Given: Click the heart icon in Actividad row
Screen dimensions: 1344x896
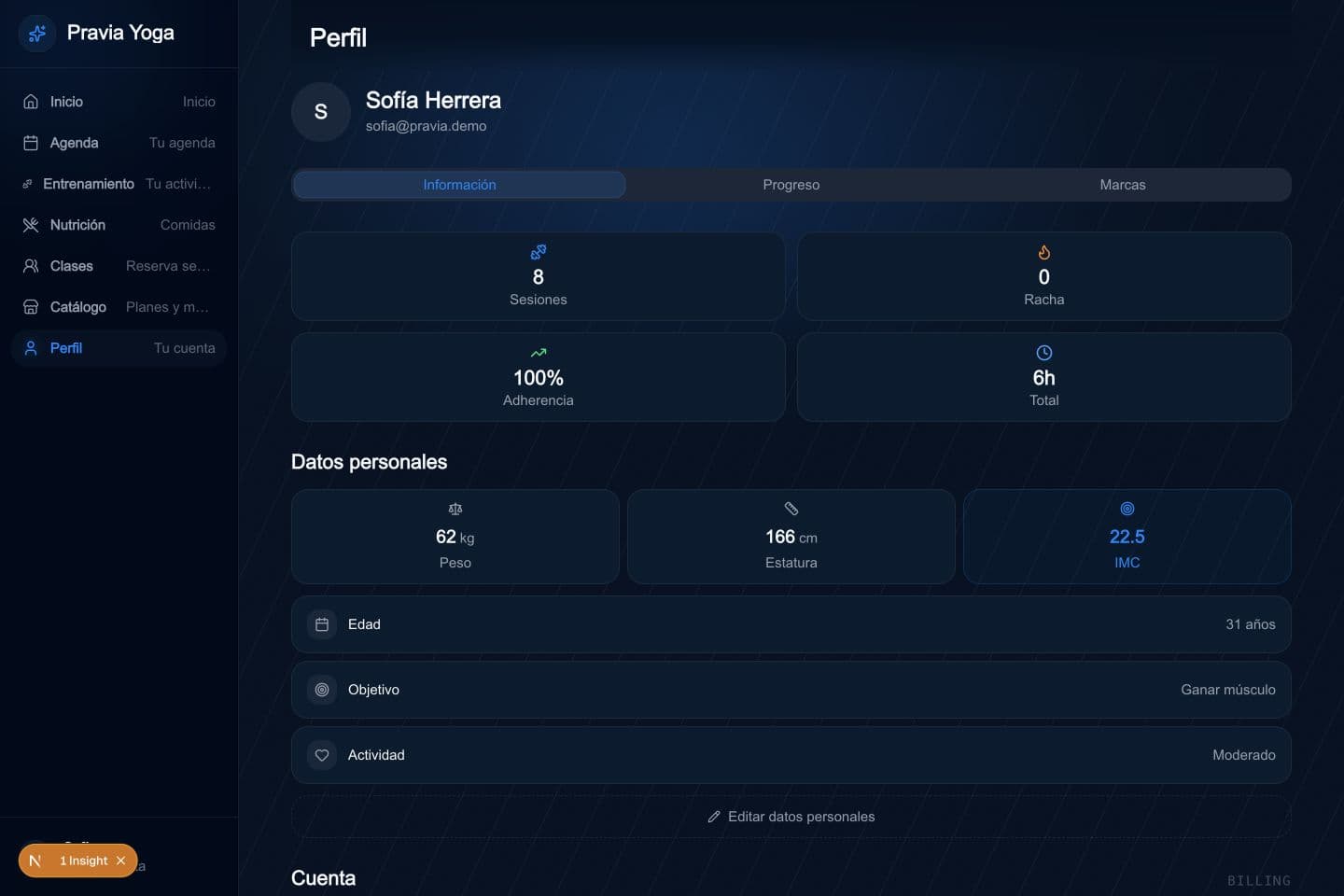Looking at the screenshot, I should pos(322,755).
